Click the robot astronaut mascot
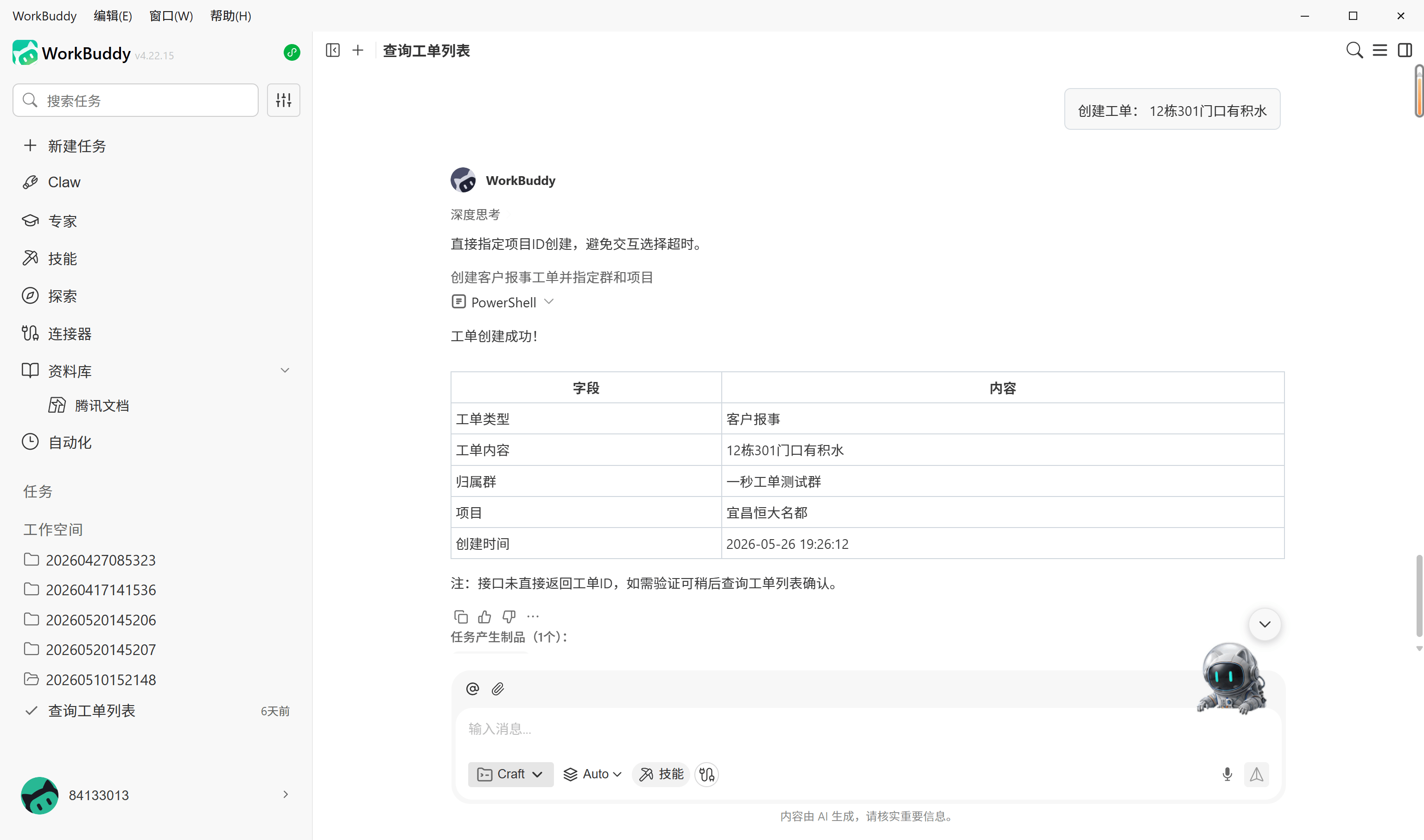 (x=1232, y=679)
